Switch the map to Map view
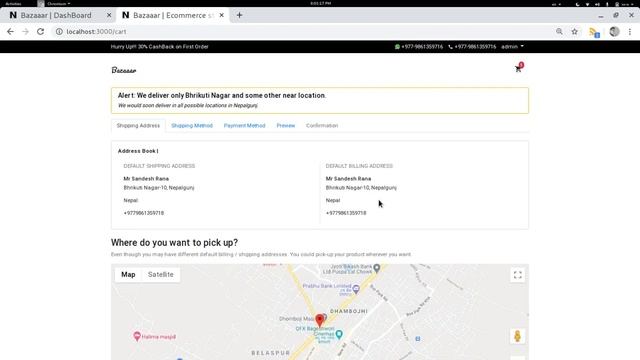 [128, 275]
